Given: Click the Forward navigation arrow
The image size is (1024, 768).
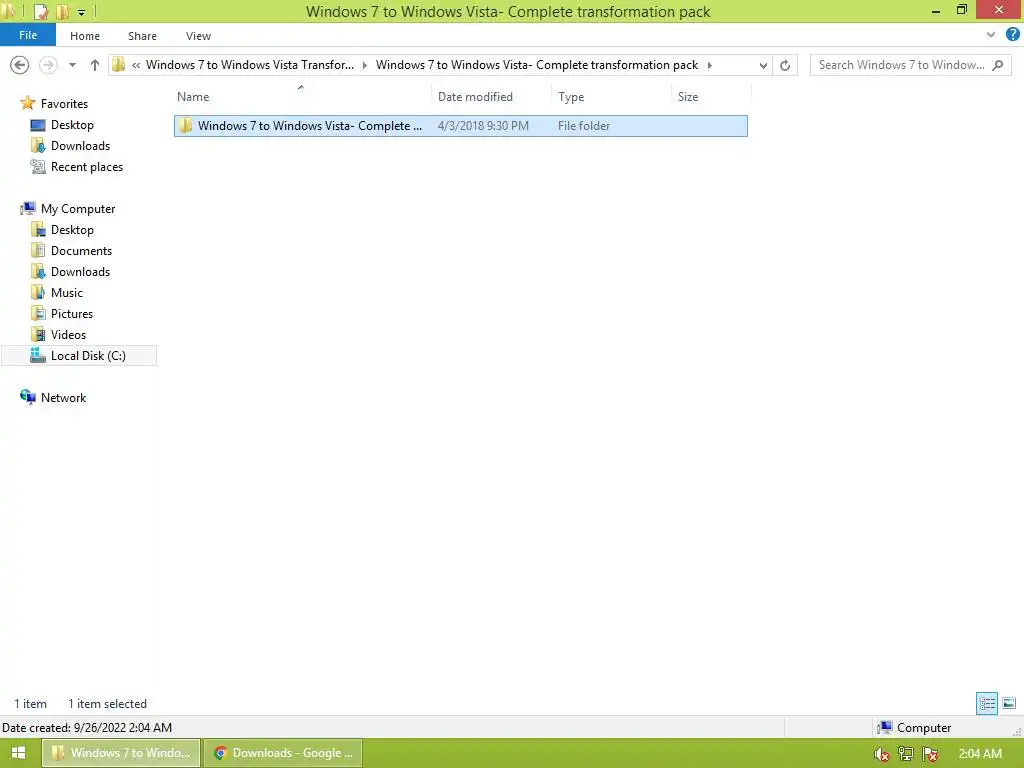Looking at the screenshot, I should (x=48, y=65).
